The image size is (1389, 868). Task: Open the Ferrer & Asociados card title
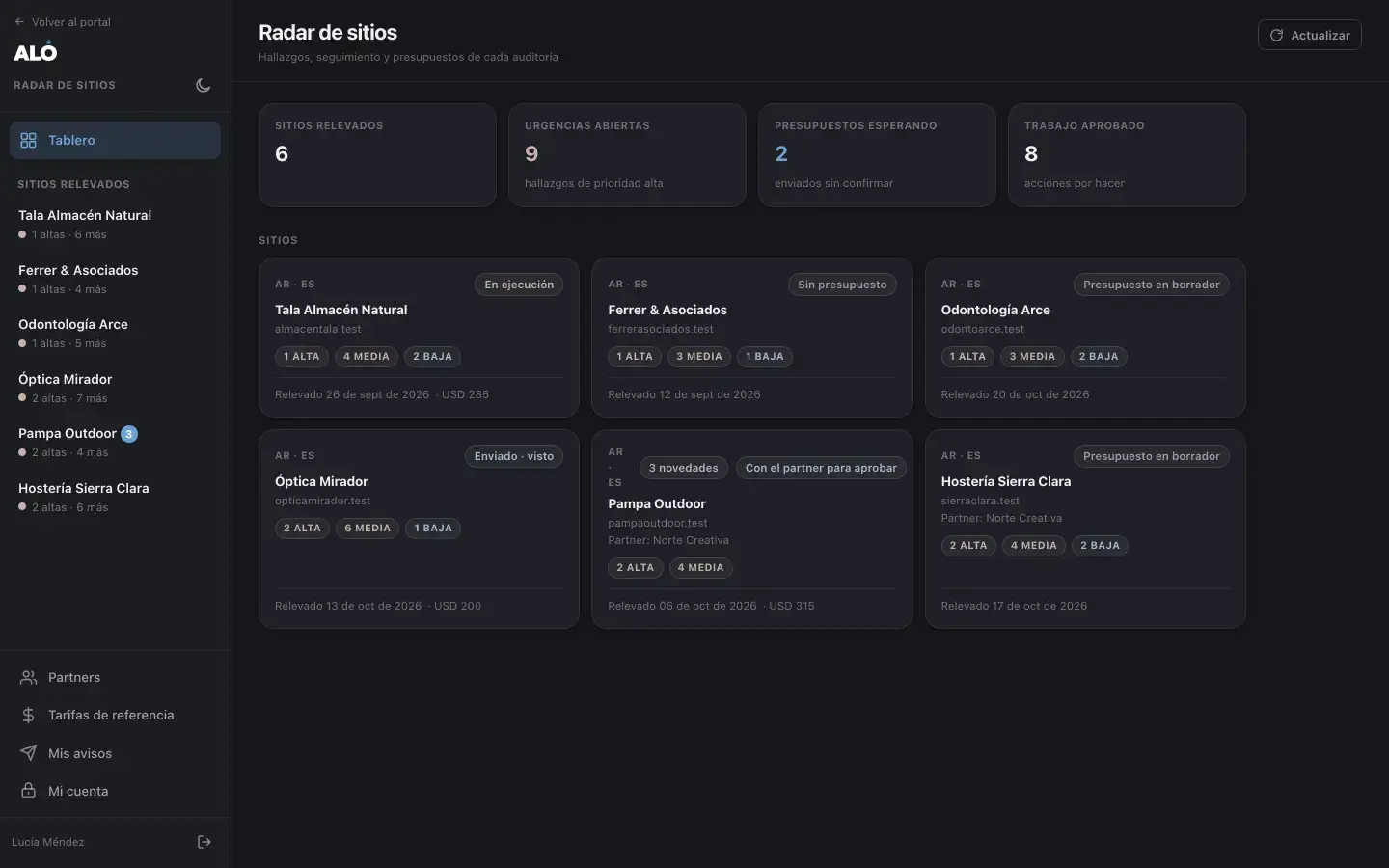pyautogui.click(x=667, y=310)
